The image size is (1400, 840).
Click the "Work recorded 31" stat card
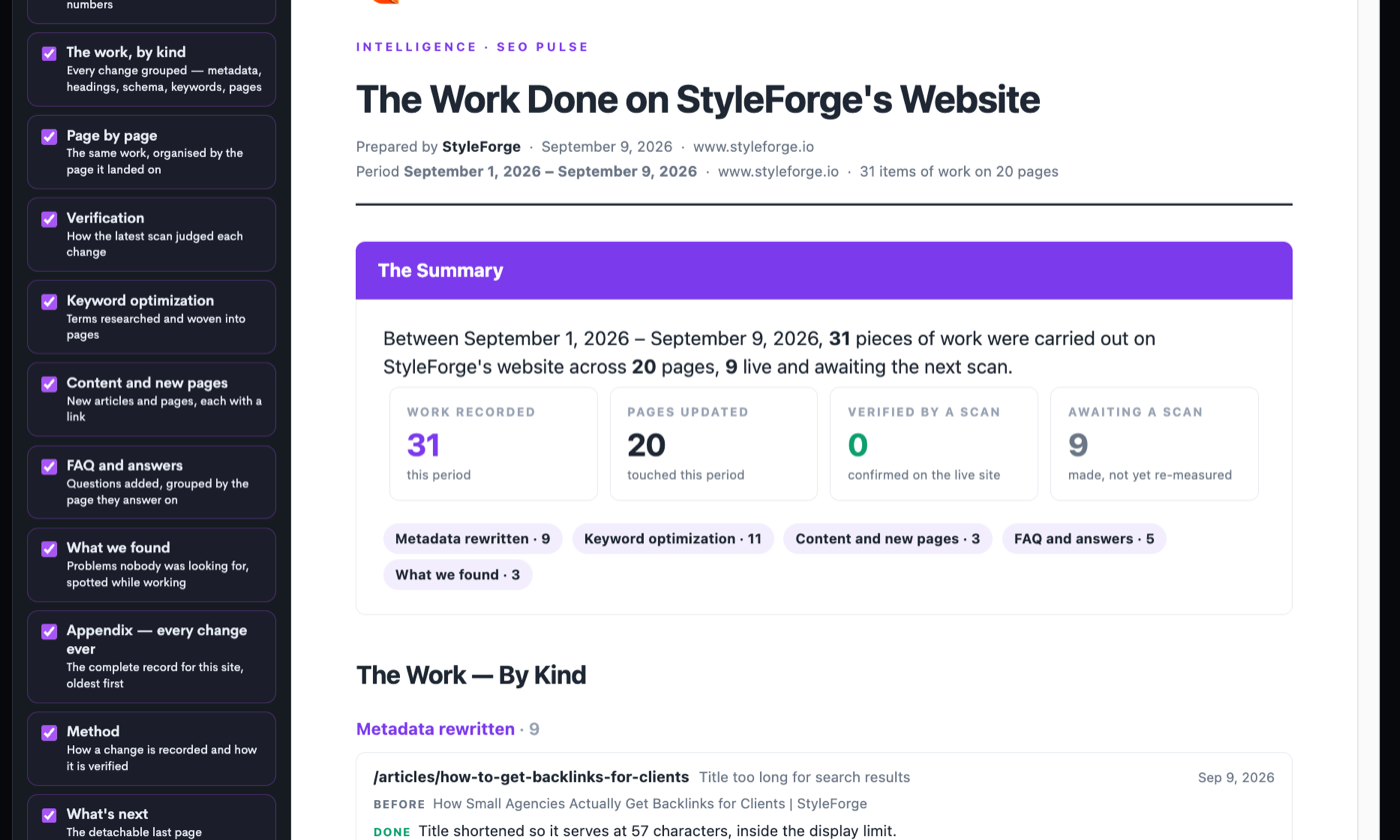coord(494,444)
